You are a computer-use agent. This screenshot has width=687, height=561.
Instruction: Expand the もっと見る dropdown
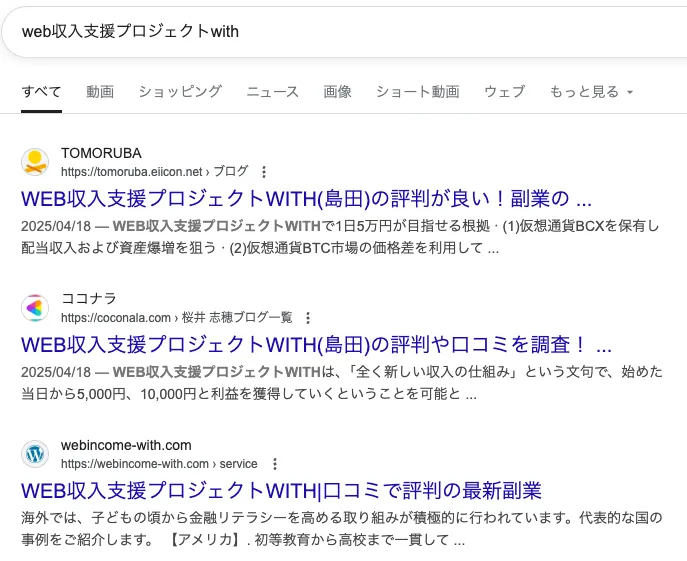point(591,92)
